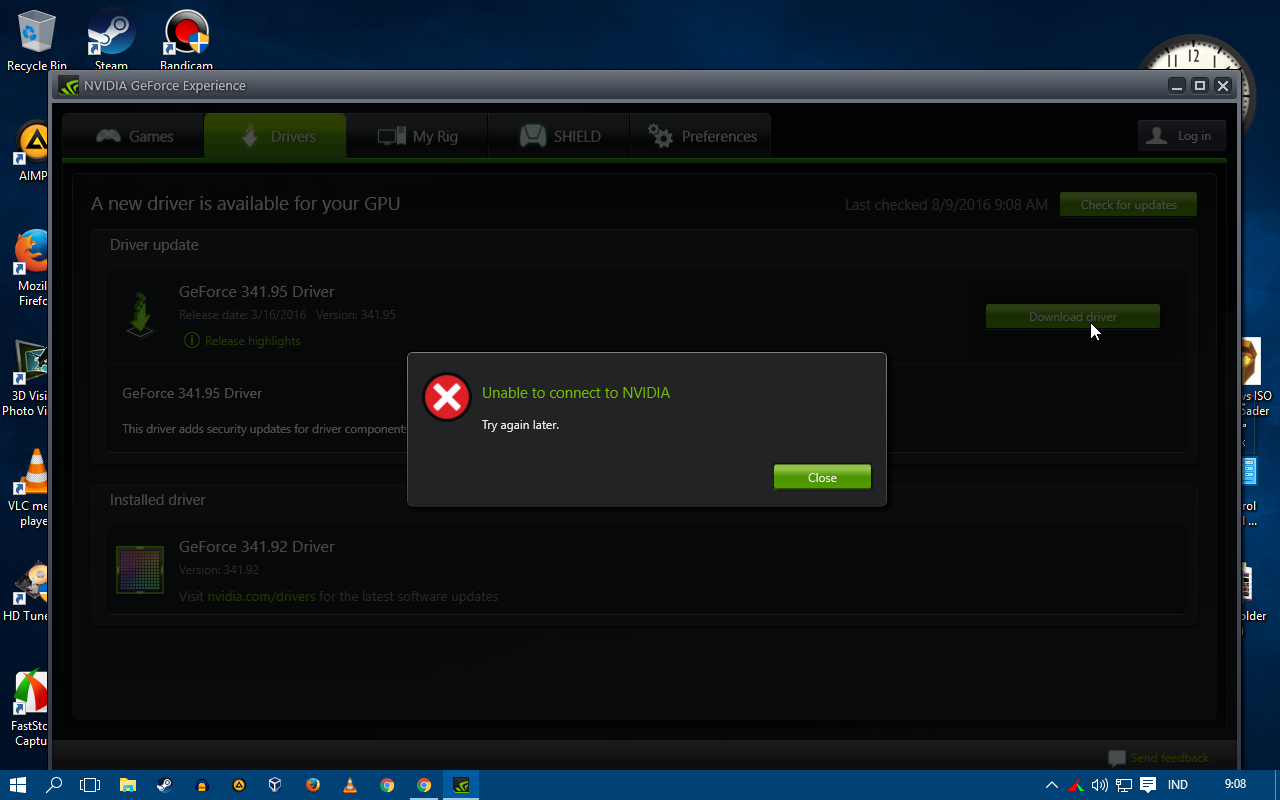Click the 'Unable to connect to NVIDIA' heading
This screenshot has width=1280, height=800.
(576, 393)
